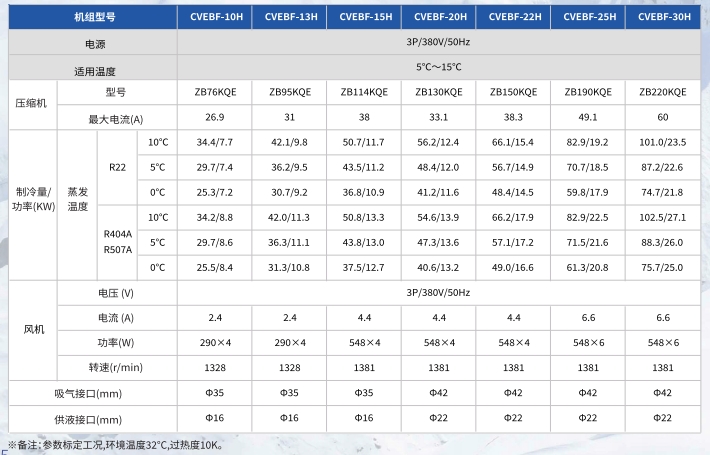
Task: Click the ZB220KQE compressor cell
Action: click(663, 92)
